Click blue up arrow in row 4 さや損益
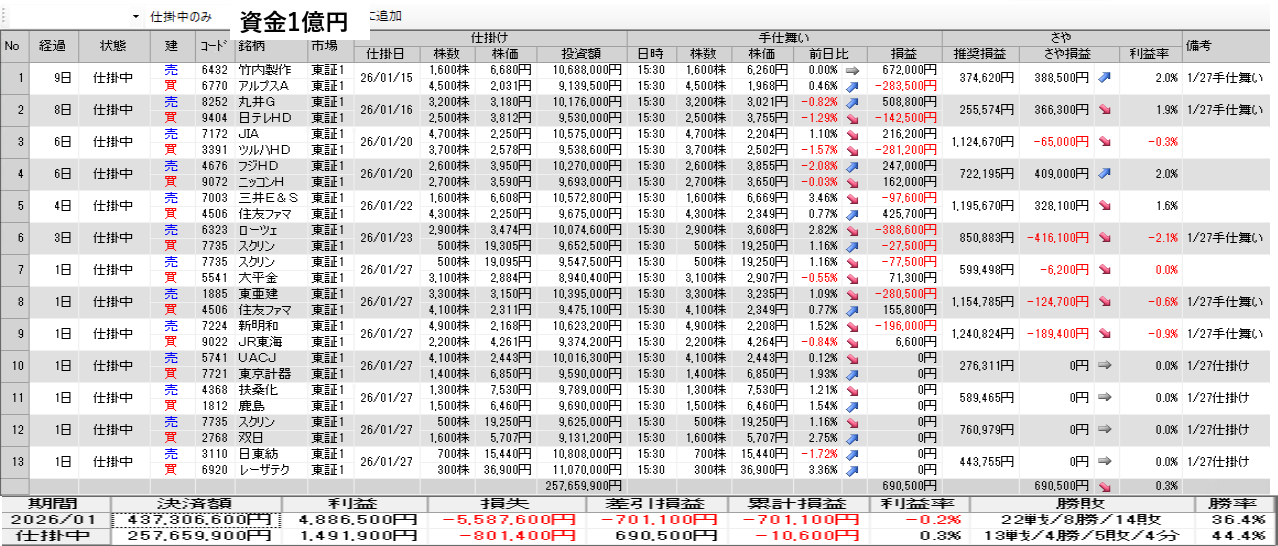Image resolution: width=1278 pixels, height=546 pixels. click(x=1105, y=173)
